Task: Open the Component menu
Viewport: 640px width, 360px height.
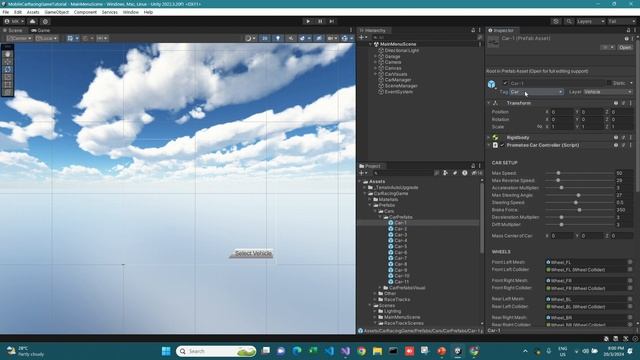Action: click(x=85, y=12)
